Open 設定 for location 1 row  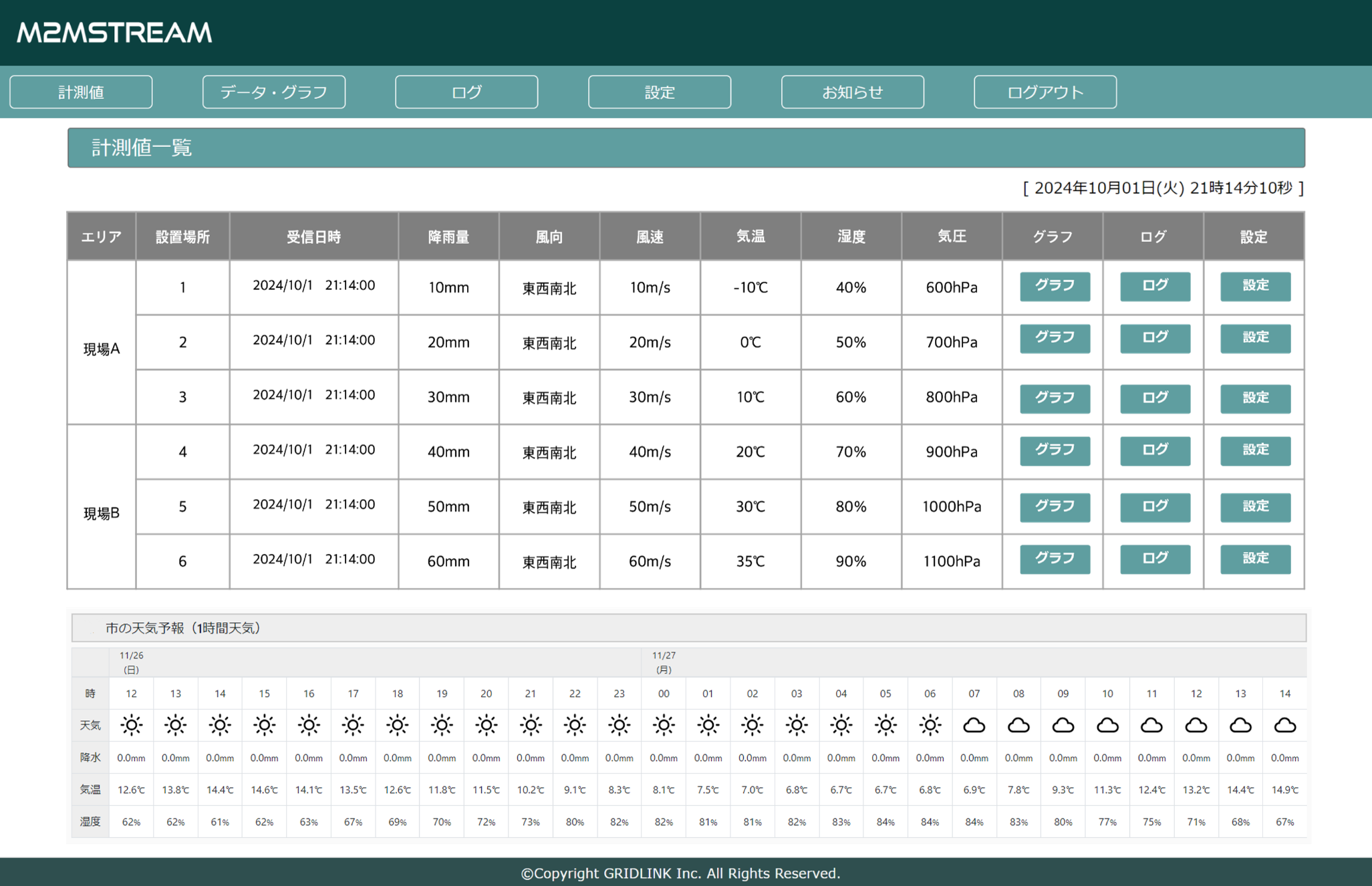tap(1255, 286)
